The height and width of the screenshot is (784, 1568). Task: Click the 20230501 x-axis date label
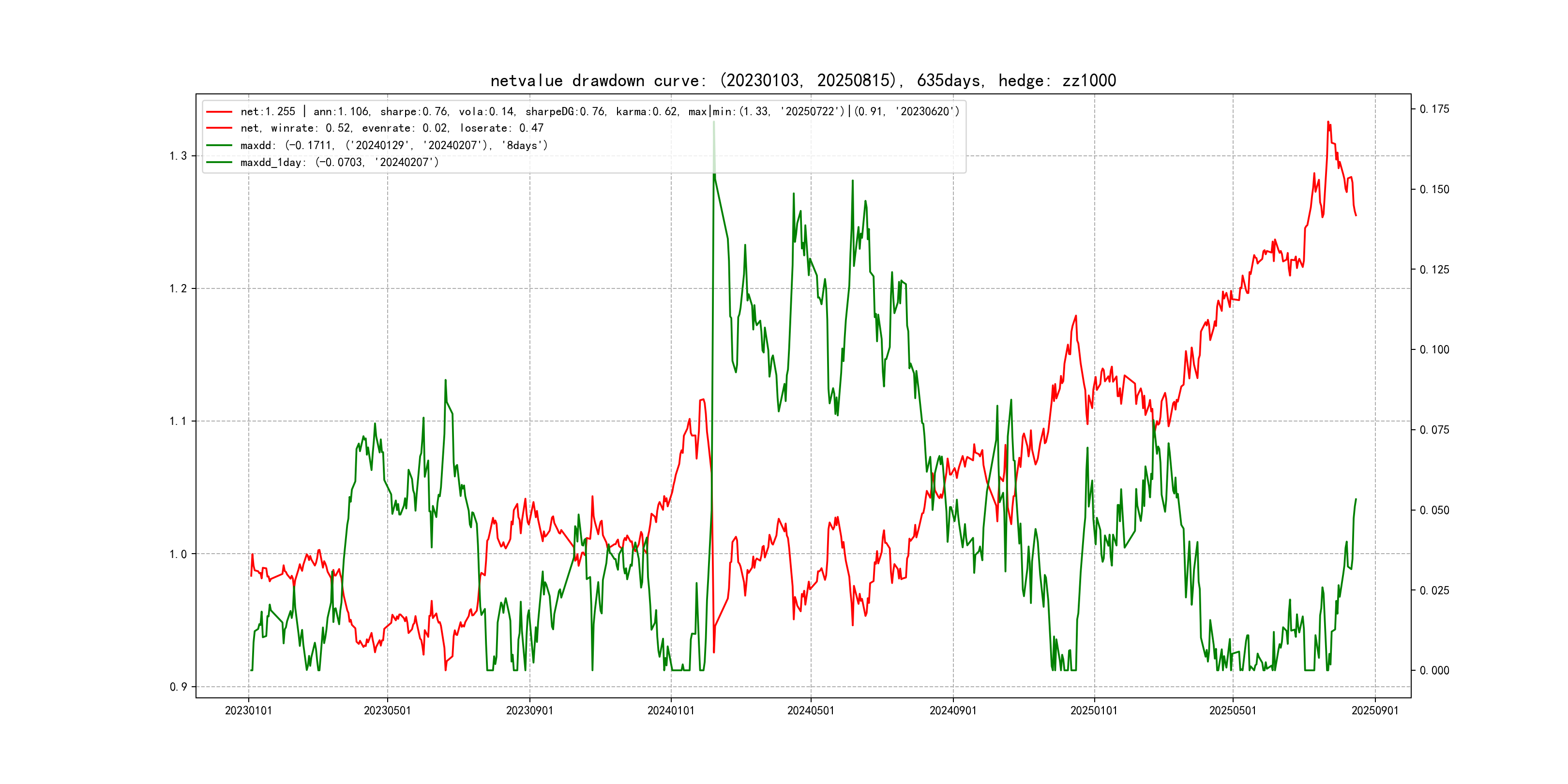(387, 711)
